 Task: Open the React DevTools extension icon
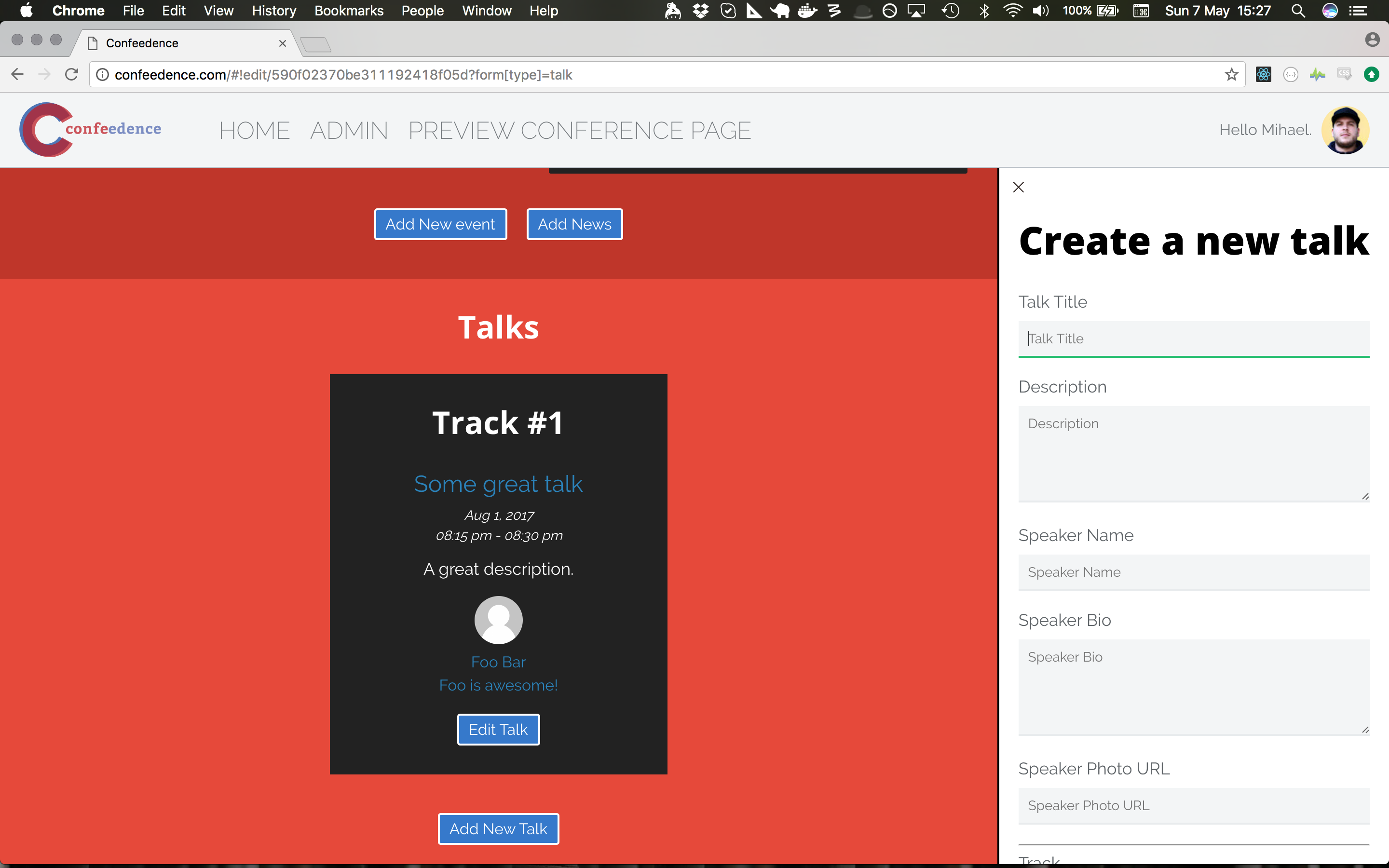click(1263, 75)
